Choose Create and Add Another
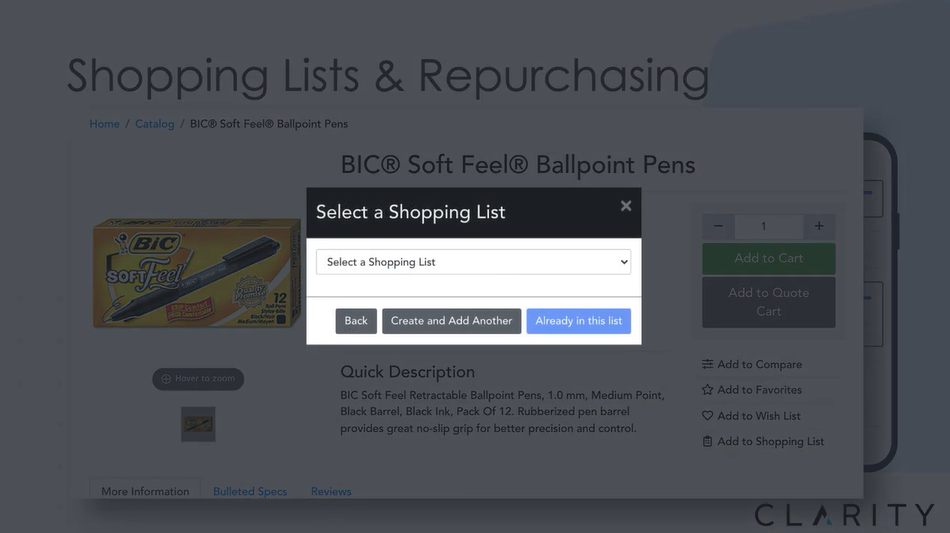The height and width of the screenshot is (533, 950). 451,321
